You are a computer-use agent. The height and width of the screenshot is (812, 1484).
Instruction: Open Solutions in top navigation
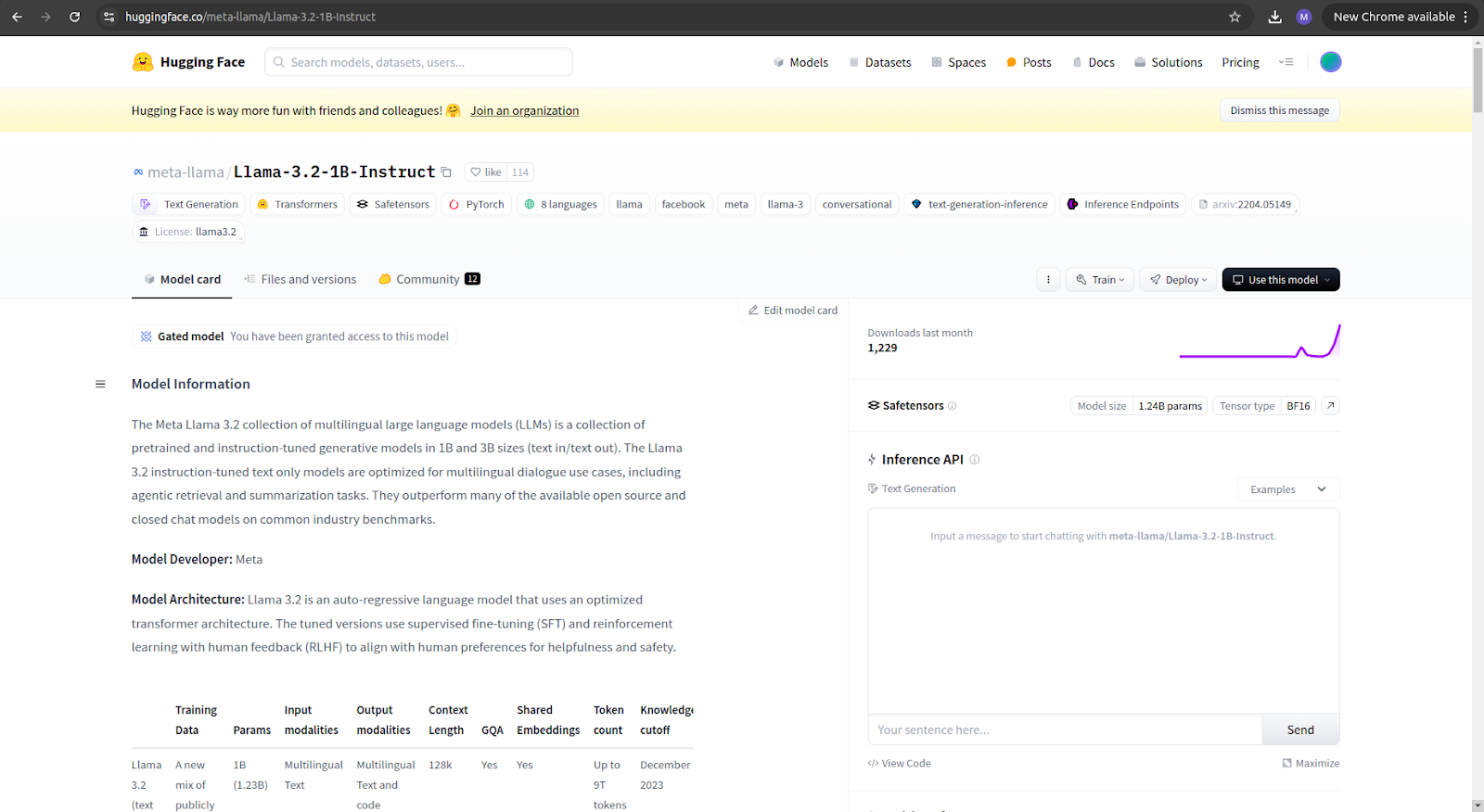1169,62
